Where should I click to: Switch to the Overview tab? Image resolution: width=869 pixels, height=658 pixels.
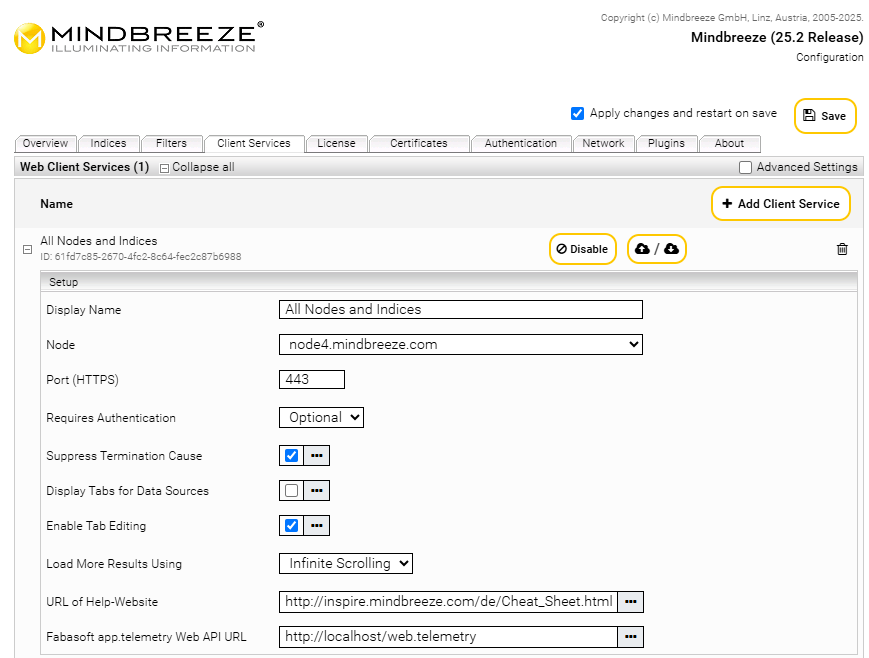click(45, 144)
